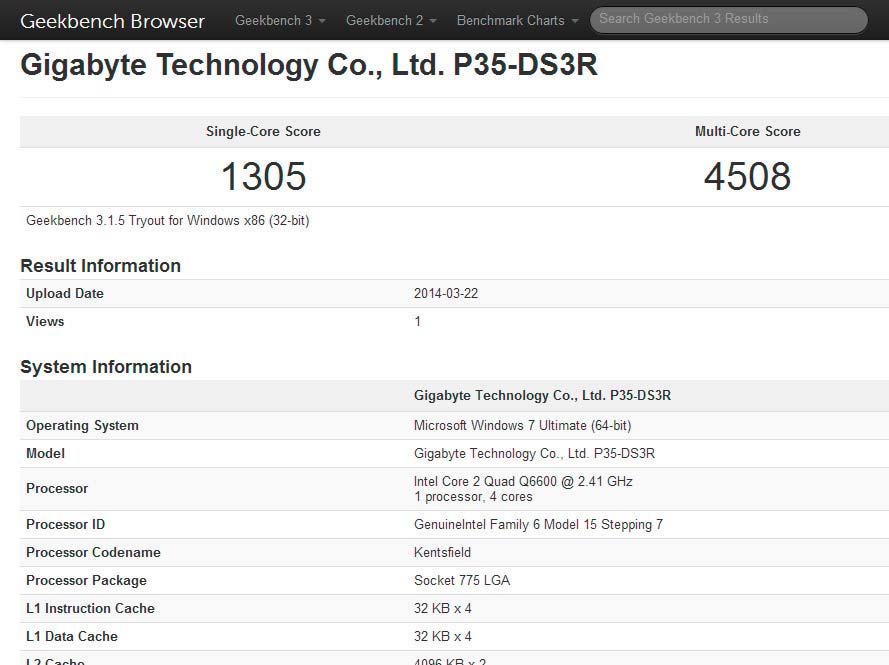Select the single-core score value 1305
The width and height of the screenshot is (889, 665).
264,176
